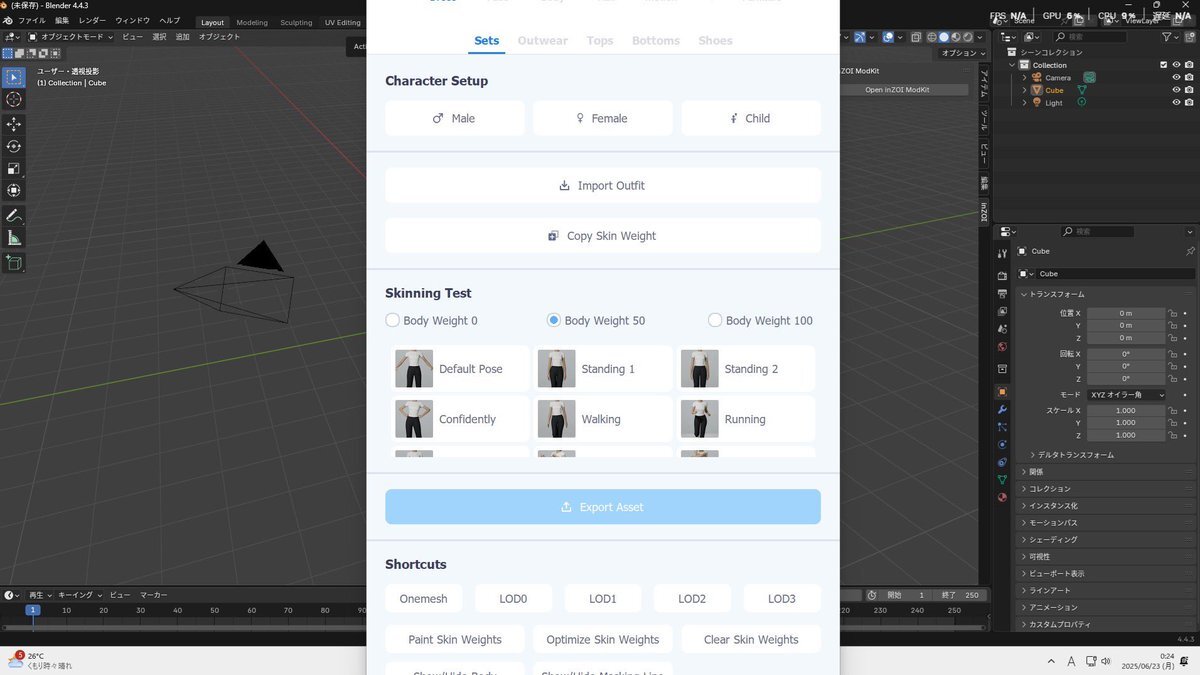The width and height of the screenshot is (1200, 675).
Task: Open the Output properties tab icon
Action: pyautogui.click(x=1002, y=293)
